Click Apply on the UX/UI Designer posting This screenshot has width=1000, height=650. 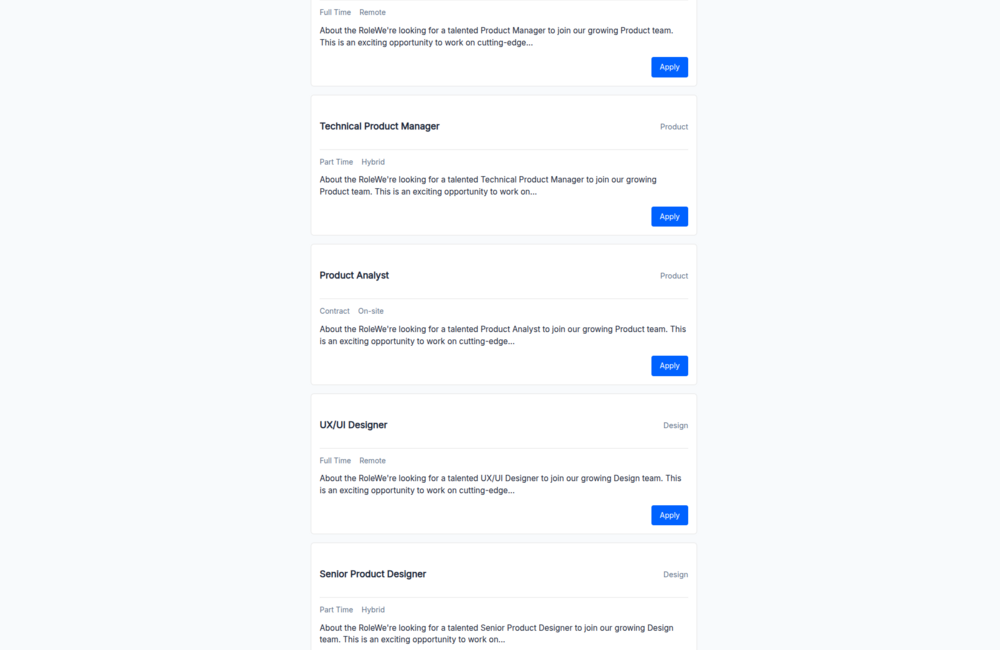pyautogui.click(x=669, y=515)
